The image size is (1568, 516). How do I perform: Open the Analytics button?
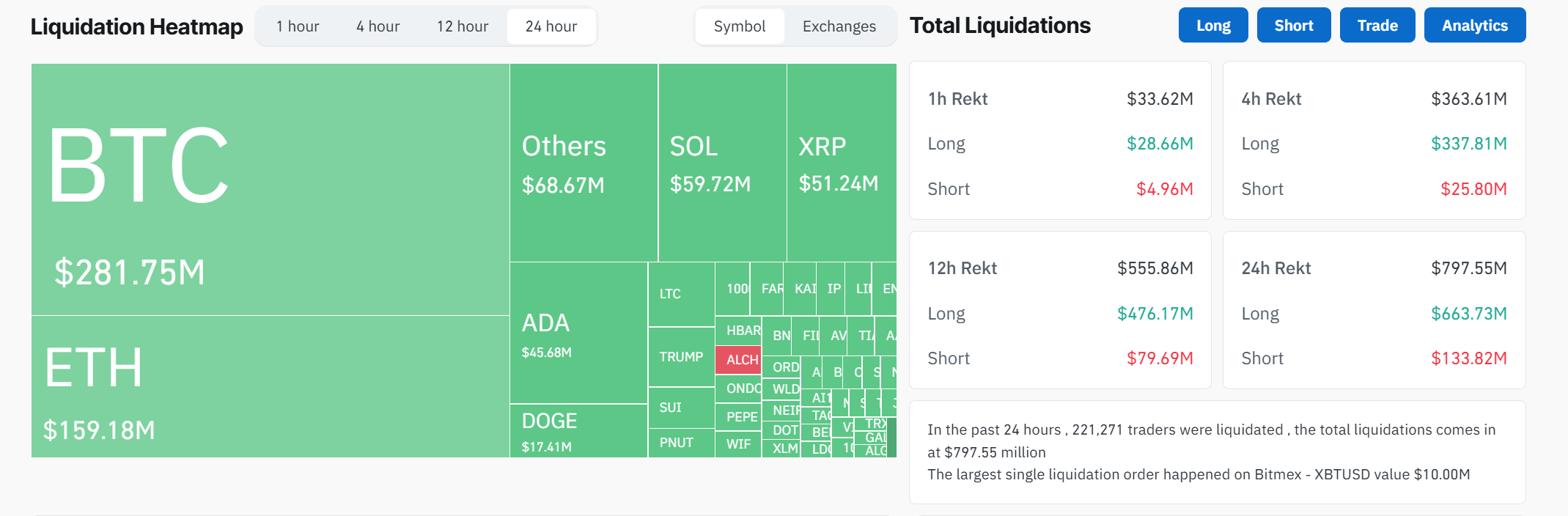pyautogui.click(x=1474, y=26)
